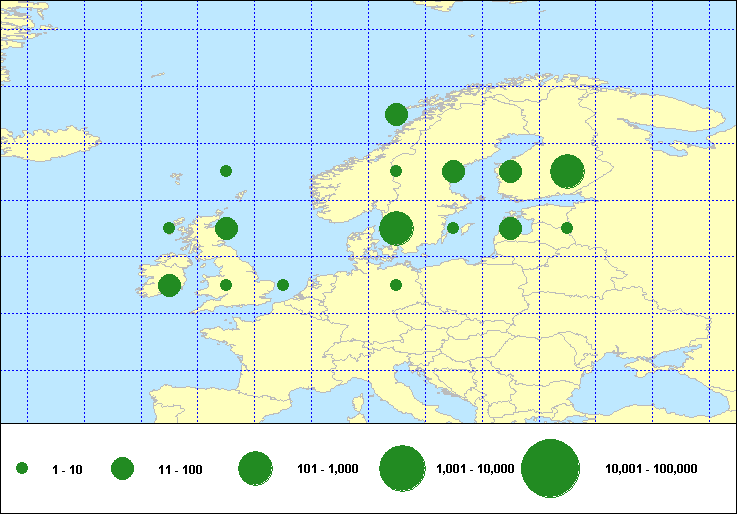Select the large circle over southern Sweden
This screenshot has width=737, height=514.
click(396, 228)
